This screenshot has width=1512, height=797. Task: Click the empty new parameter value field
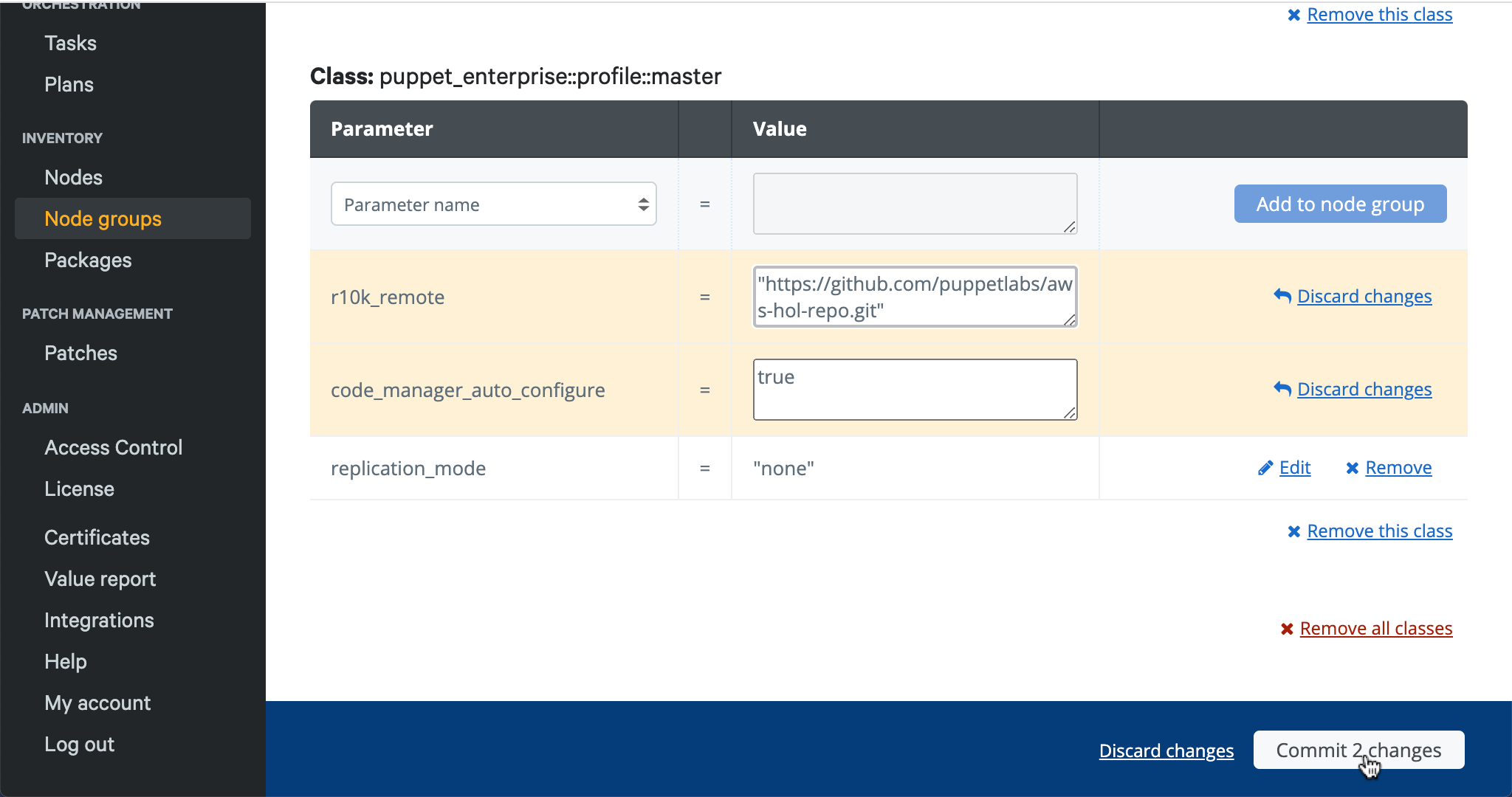click(915, 204)
